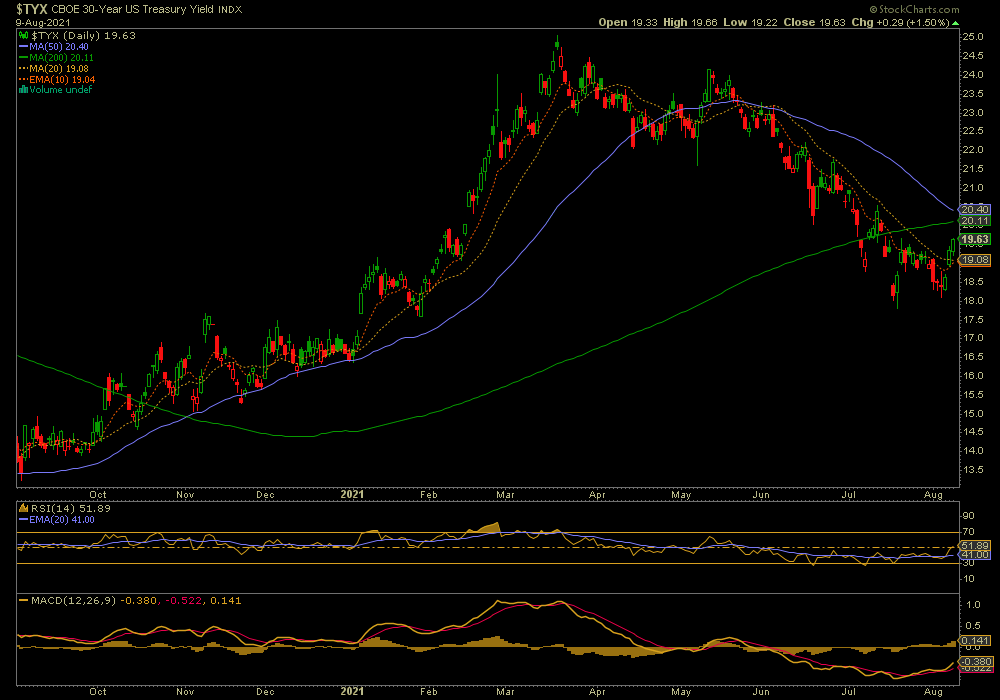Click 'Jun' on the MACD panel's date axis
1000x700 pixels.
(x=761, y=692)
